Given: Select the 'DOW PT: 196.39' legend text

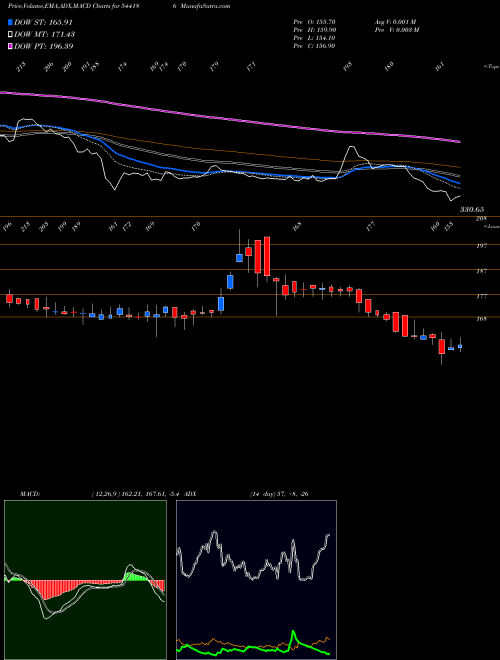Looking at the screenshot, I should (43, 46).
